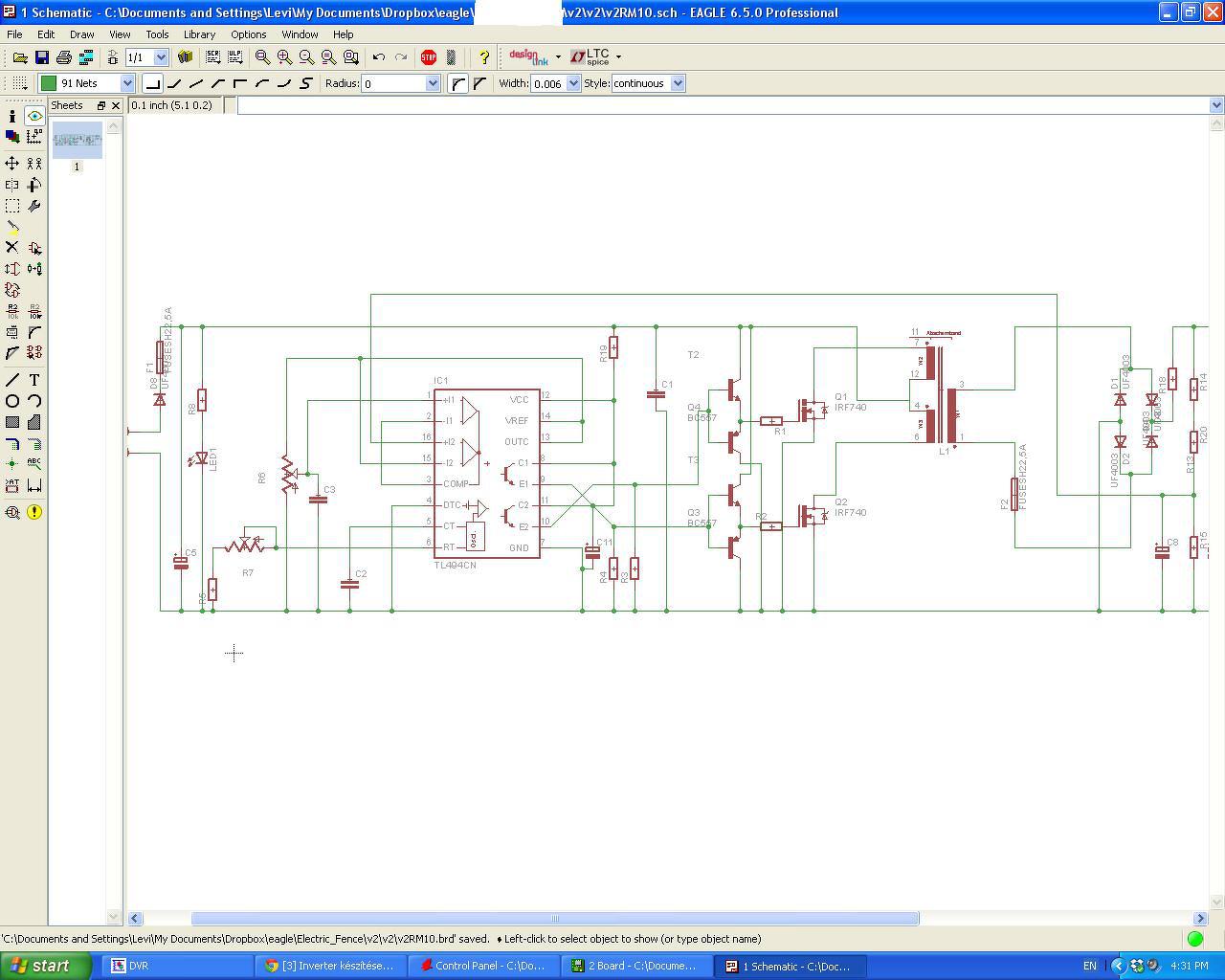Open the File menu
This screenshot has width=1225, height=980.
(14, 34)
